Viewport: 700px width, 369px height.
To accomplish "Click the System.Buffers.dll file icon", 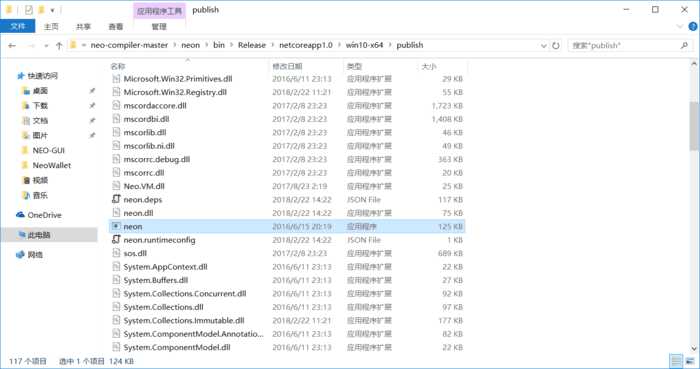I will (116, 280).
